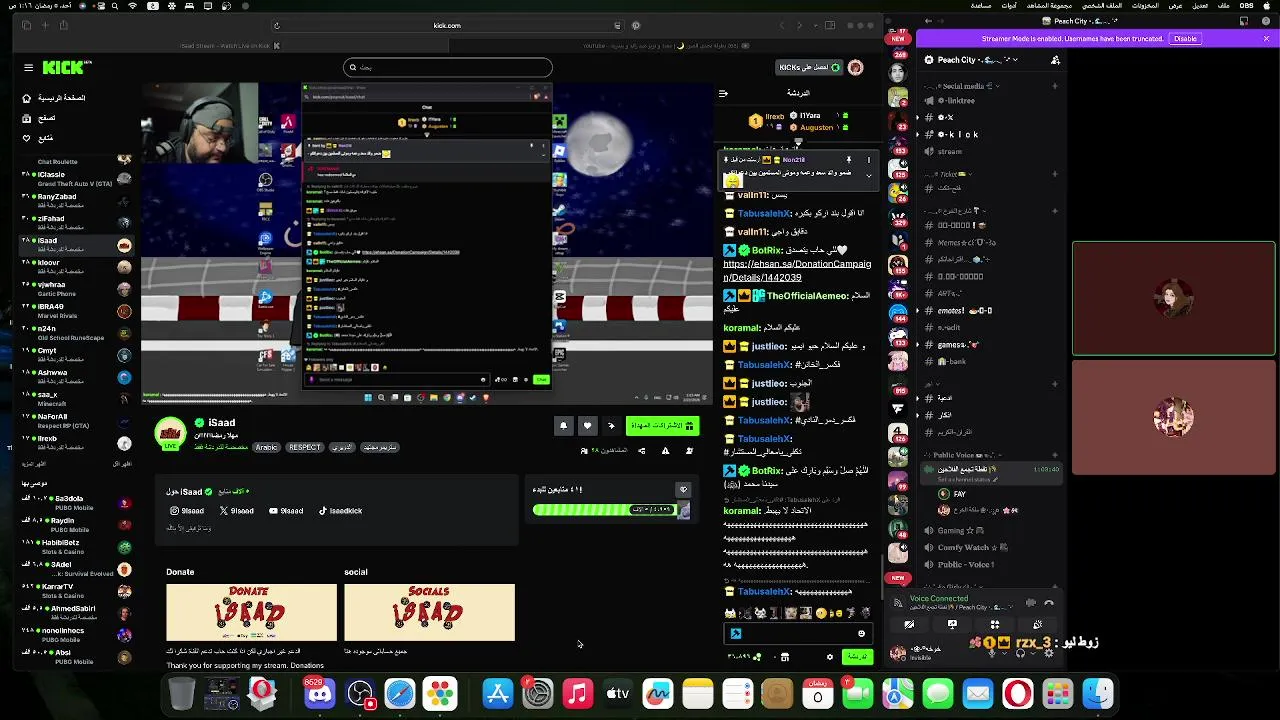The width and height of the screenshot is (1280, 720).
Task: Click the green-bordered participant video tile
Action: (x=1174, y=298)
